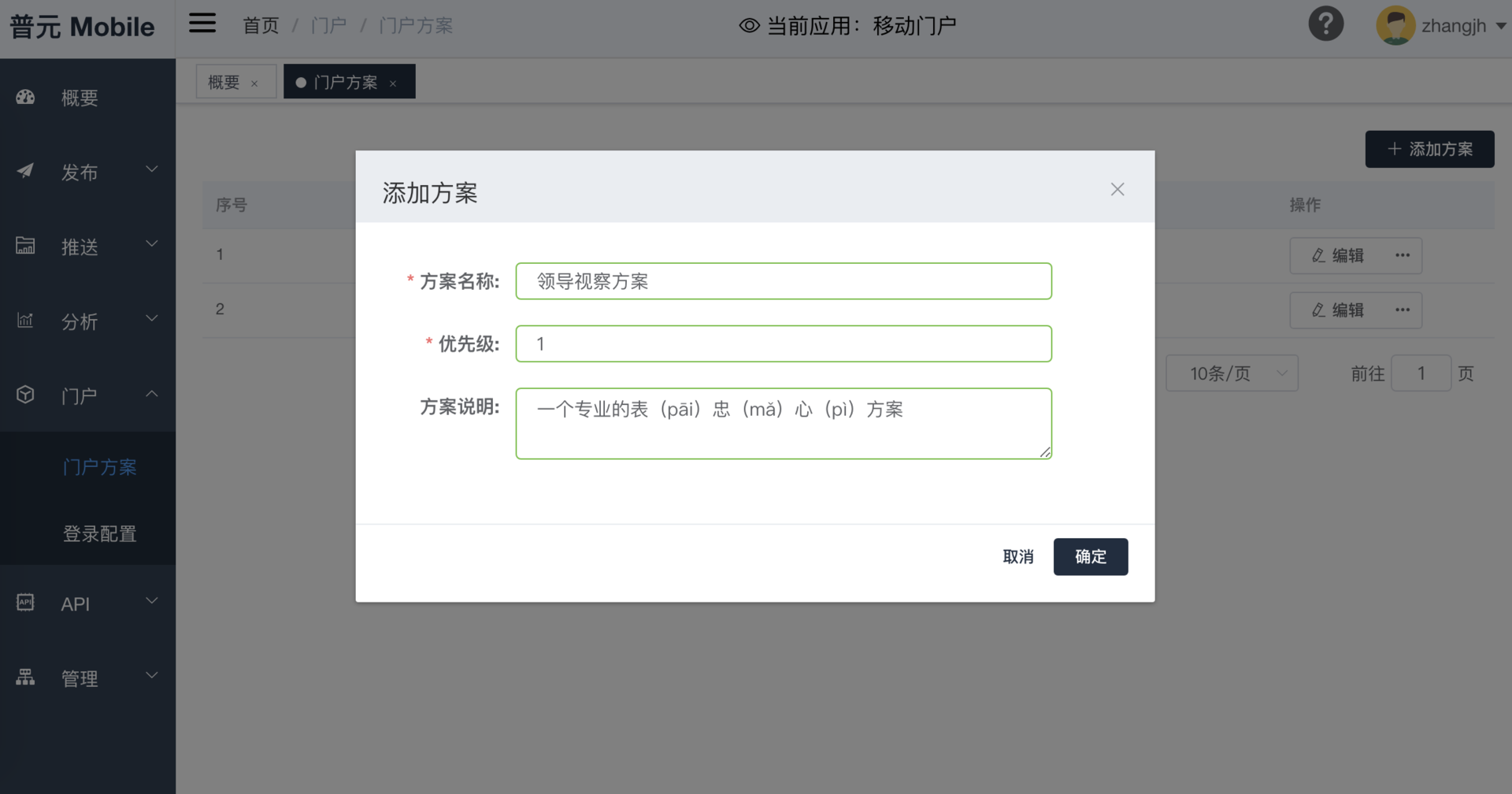Close the Add Scheme dialog with X

[x=1117, y=189]
